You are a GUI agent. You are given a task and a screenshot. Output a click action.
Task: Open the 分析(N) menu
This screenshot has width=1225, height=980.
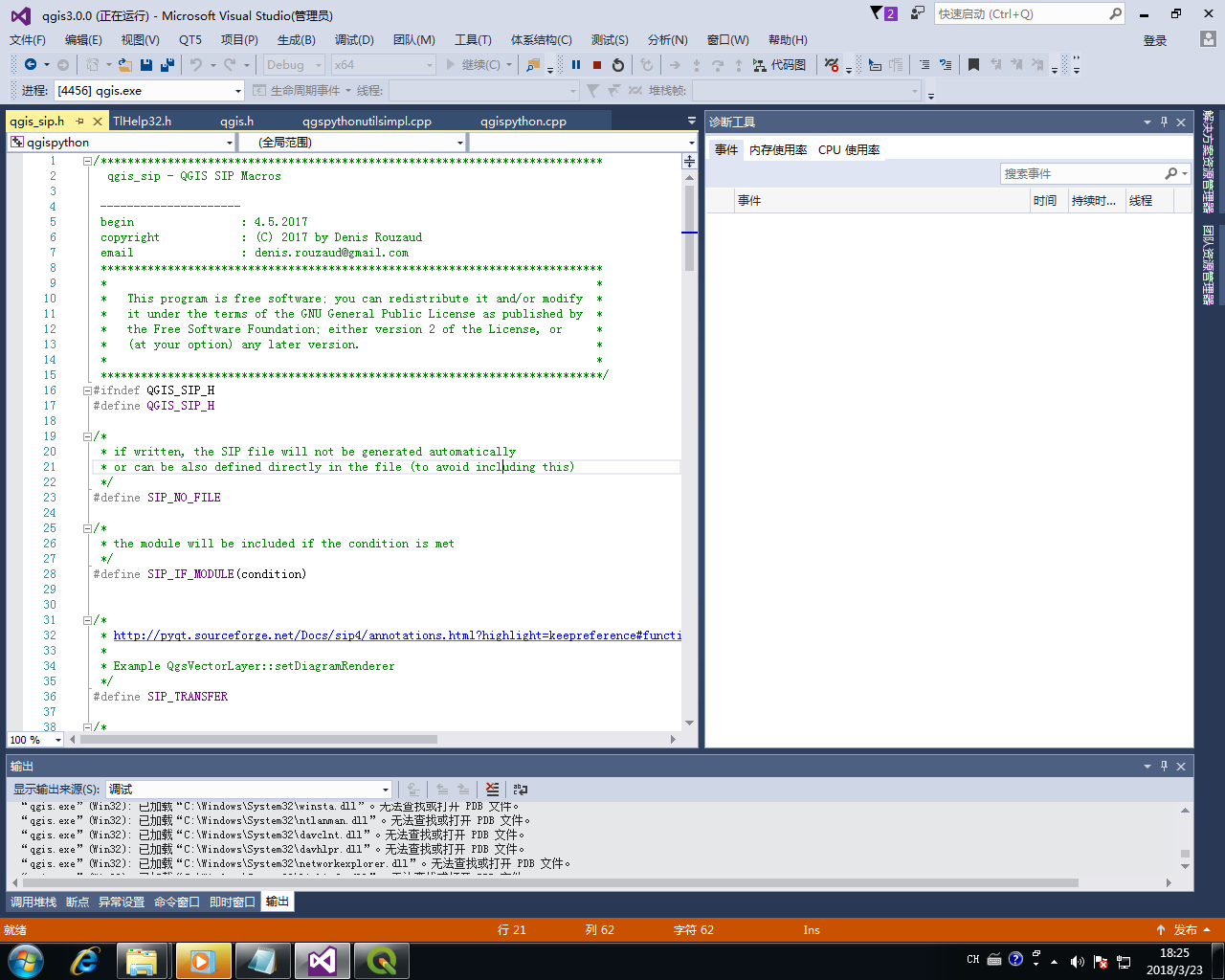[667, 39]
